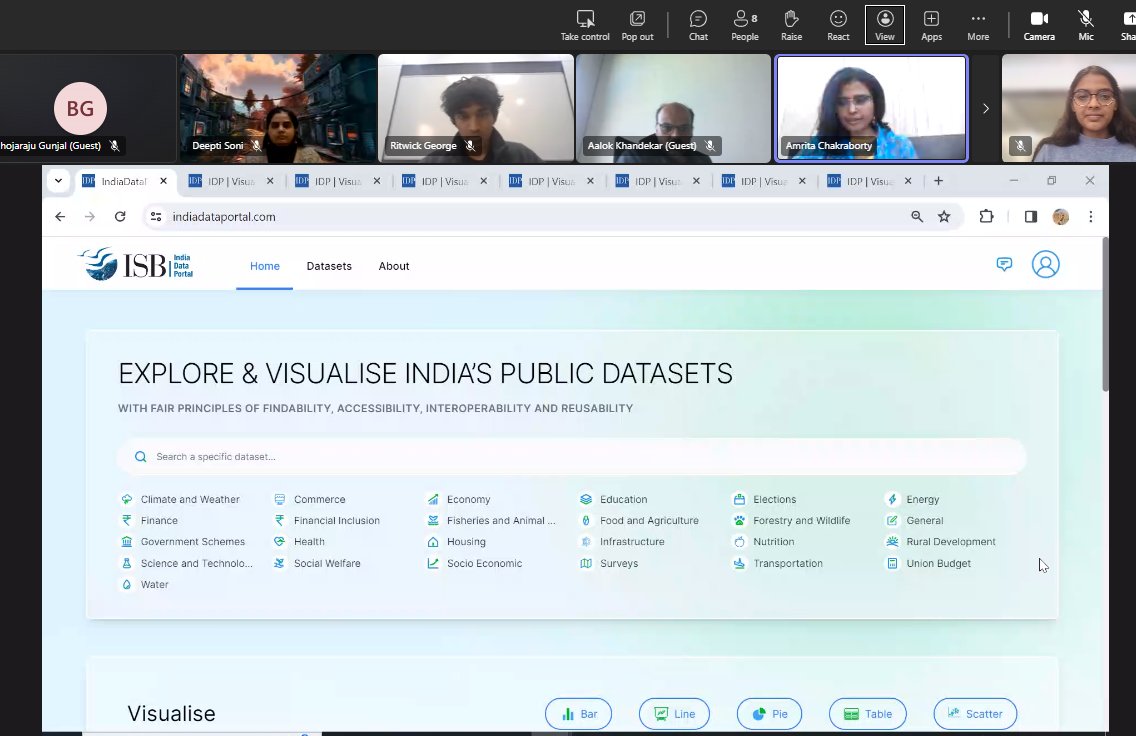Choose the Line chart visualisation
The width and height of the screenshot is (1136, 736).
[674, 714]
